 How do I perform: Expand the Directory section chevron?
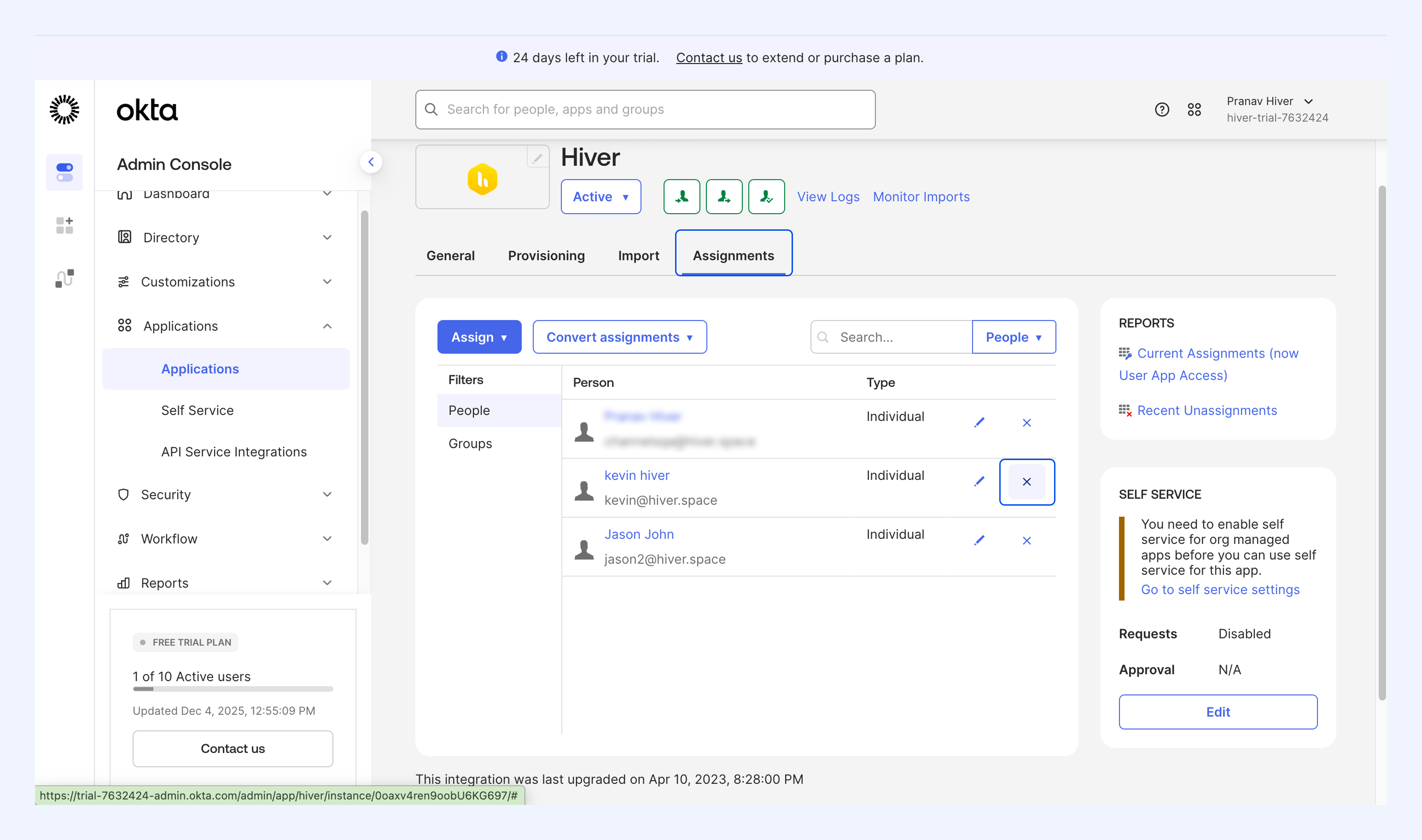327,237
